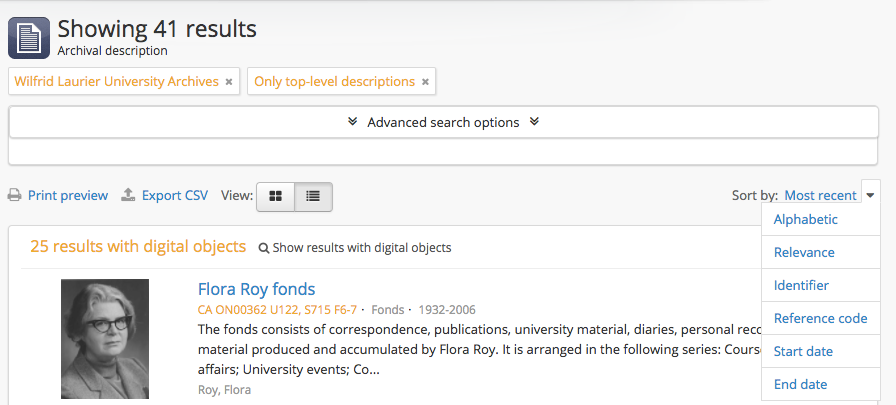
Task: Sort results by Alphabetic
Action: click(x=805, y=220)
